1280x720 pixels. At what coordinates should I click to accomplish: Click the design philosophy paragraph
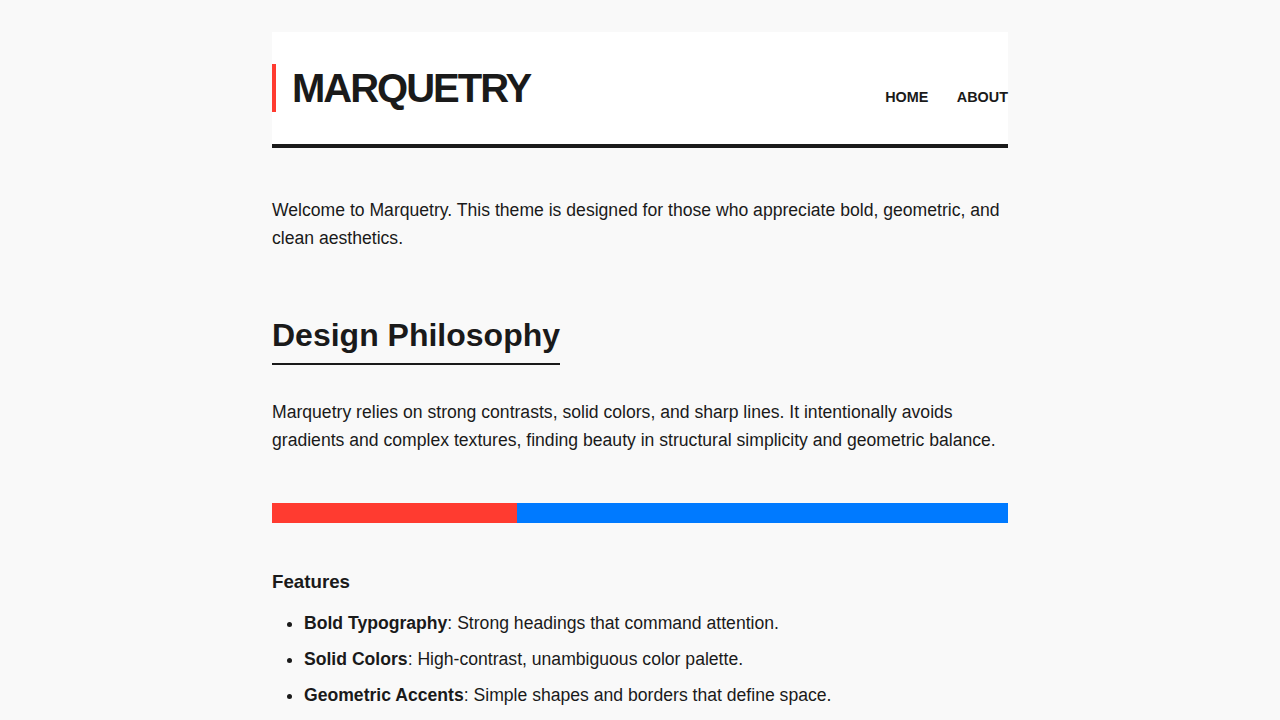633,425
